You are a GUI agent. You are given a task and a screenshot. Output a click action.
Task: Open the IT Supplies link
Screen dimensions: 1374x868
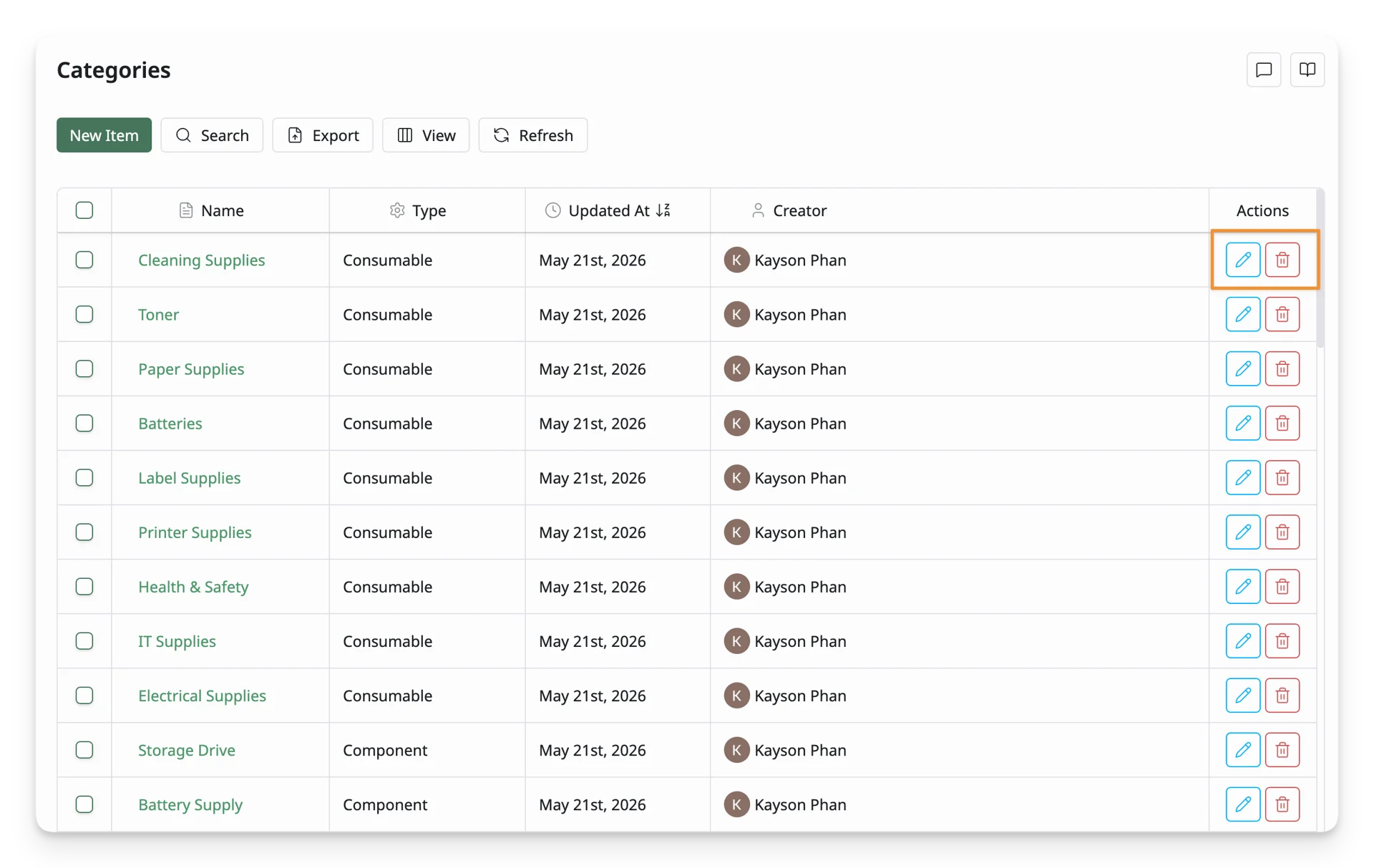(x=177, y=640)
